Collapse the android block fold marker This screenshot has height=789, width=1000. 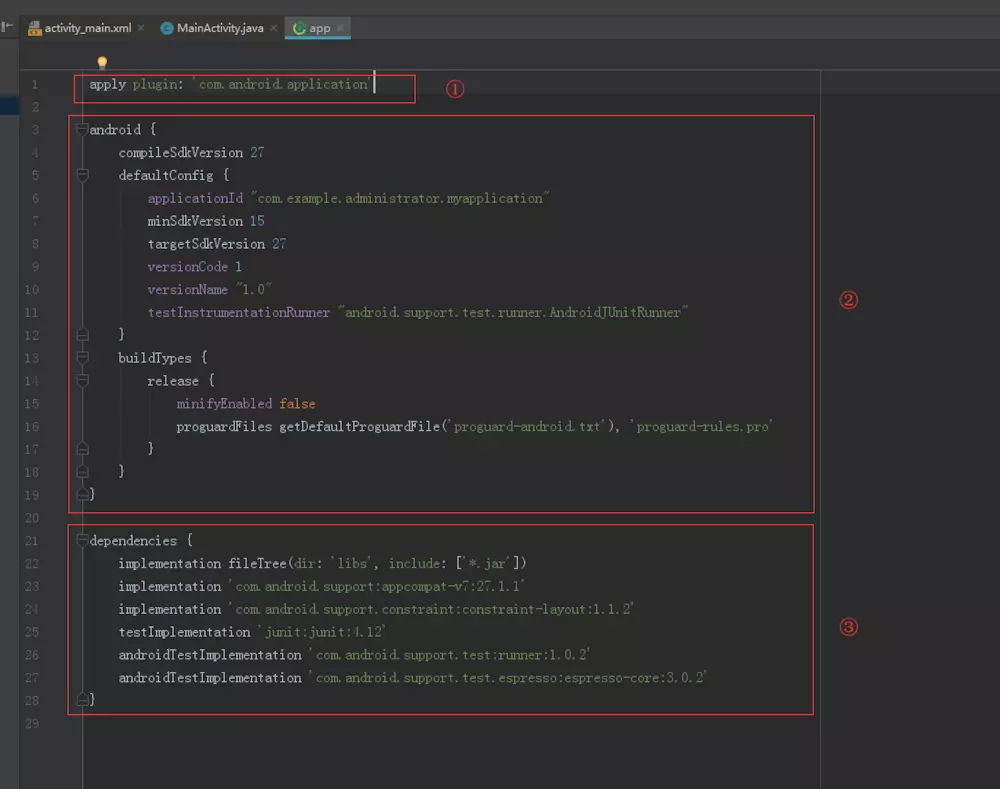(x=82, y=129)
